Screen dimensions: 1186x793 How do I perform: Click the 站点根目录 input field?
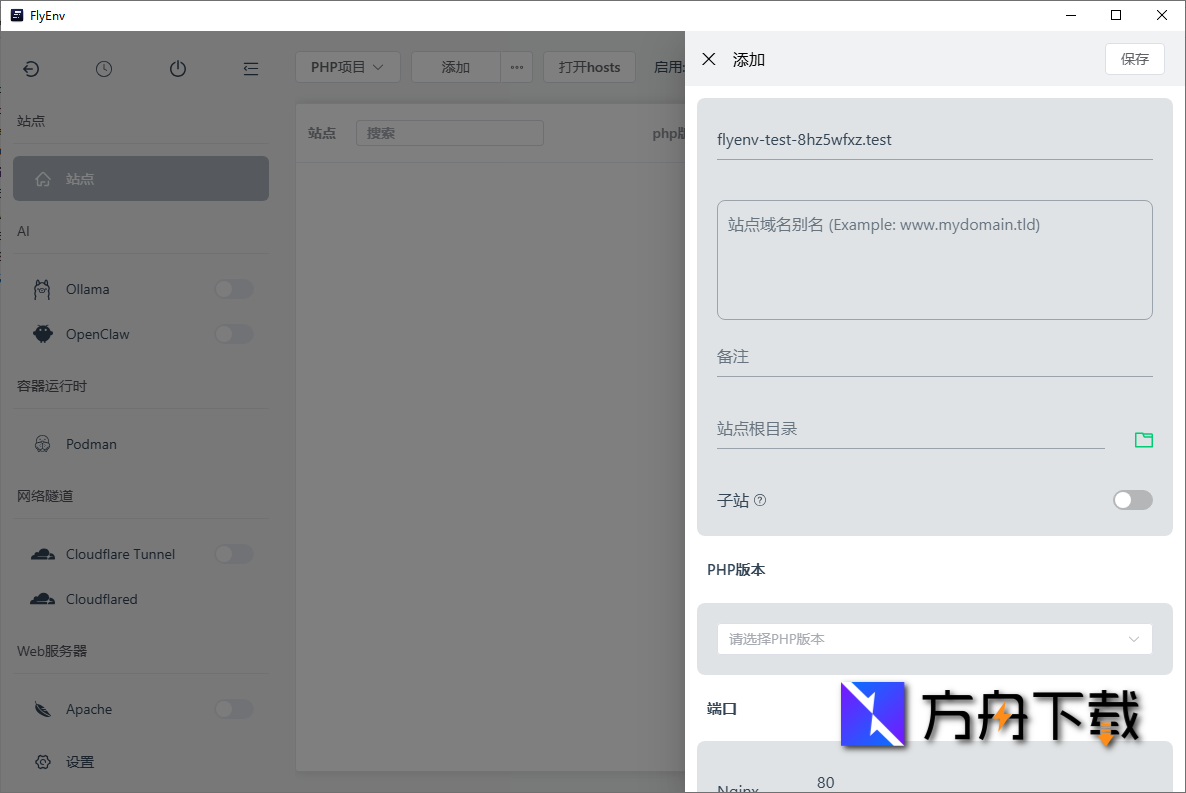(x=910, y=429)
